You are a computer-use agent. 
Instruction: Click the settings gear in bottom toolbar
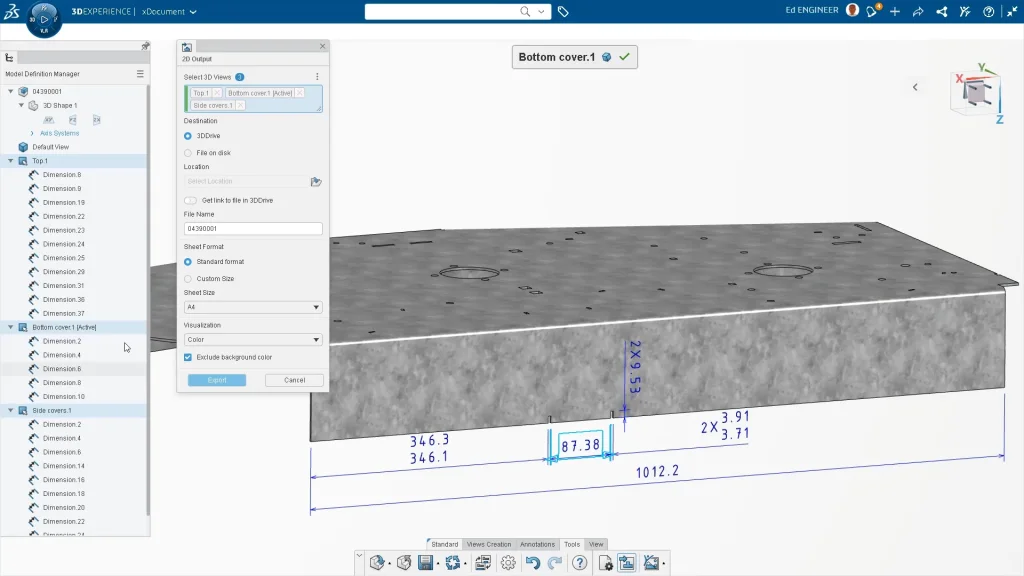point(508,563)
